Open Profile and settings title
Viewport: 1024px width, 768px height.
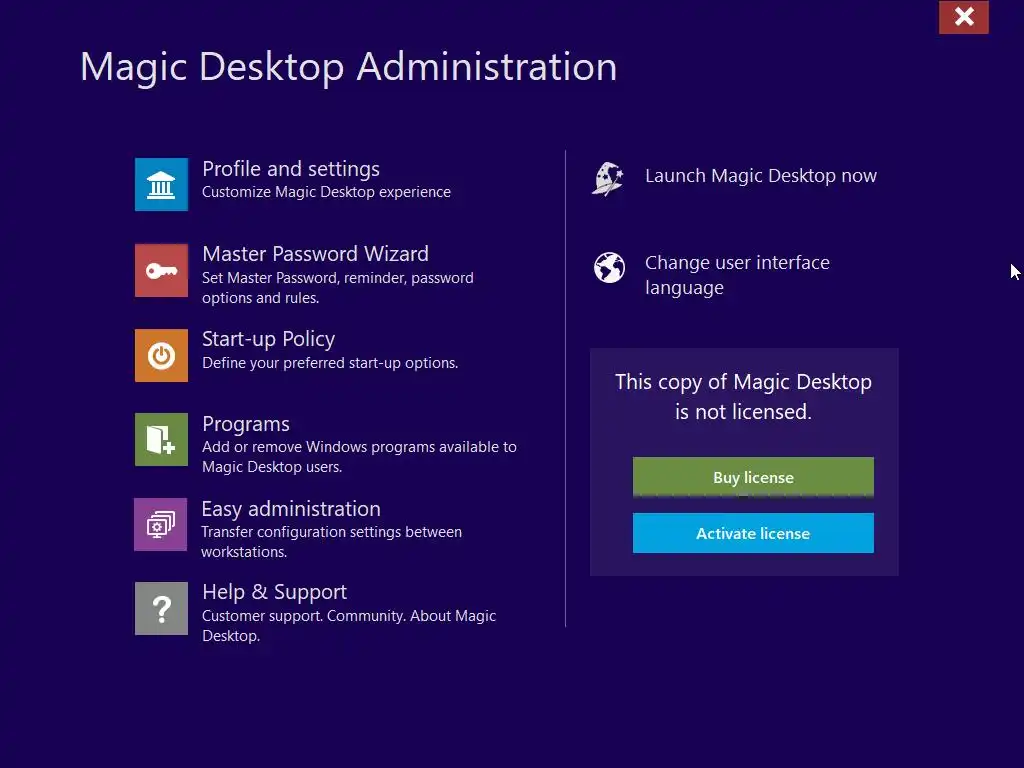coord(291,169)
